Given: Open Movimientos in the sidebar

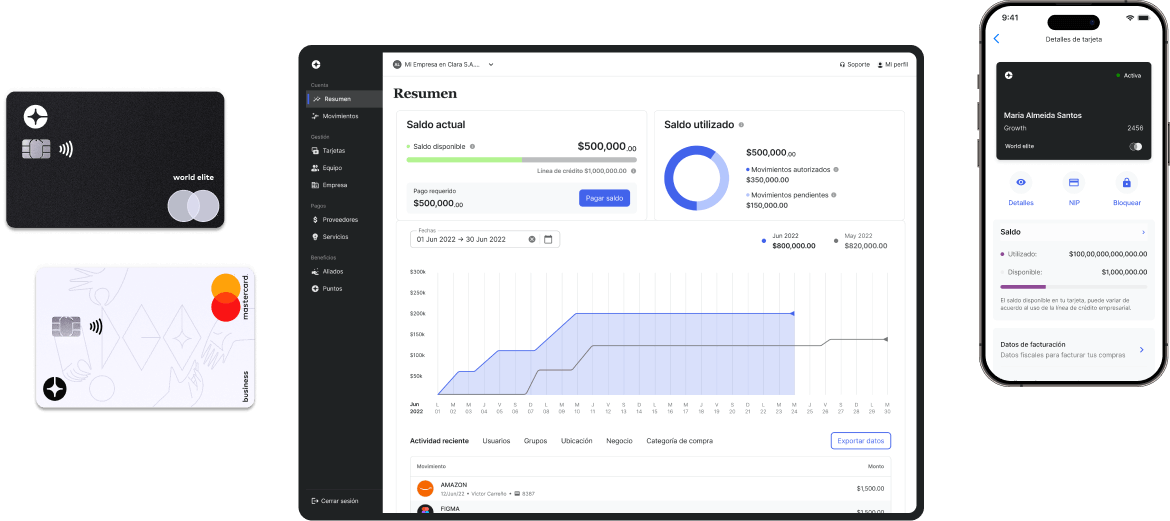Looking at the screenshot, I should pos(340,116).
